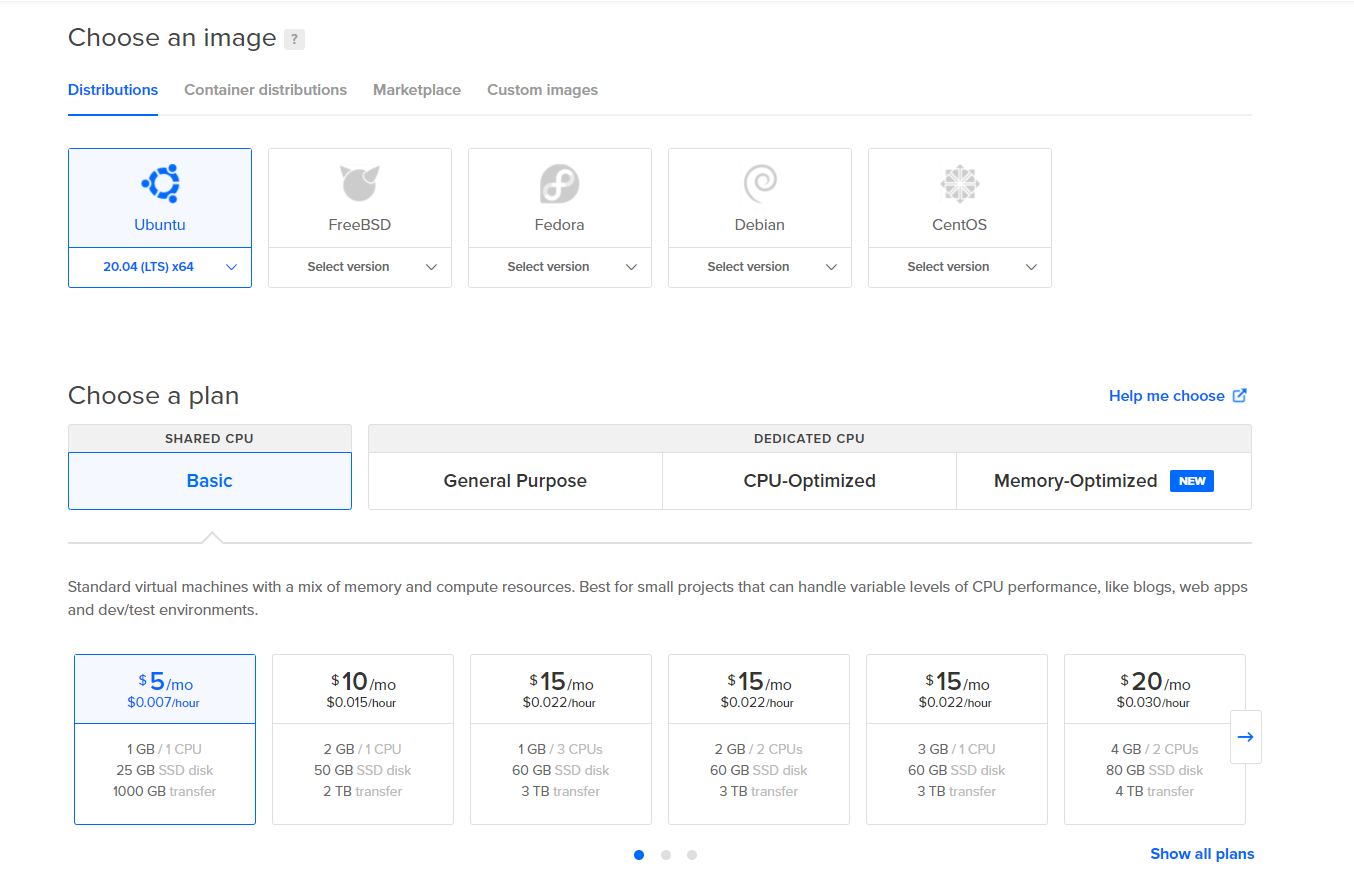
Task: Switch to the Distributions tab
Action: click(x=113, y=90)
